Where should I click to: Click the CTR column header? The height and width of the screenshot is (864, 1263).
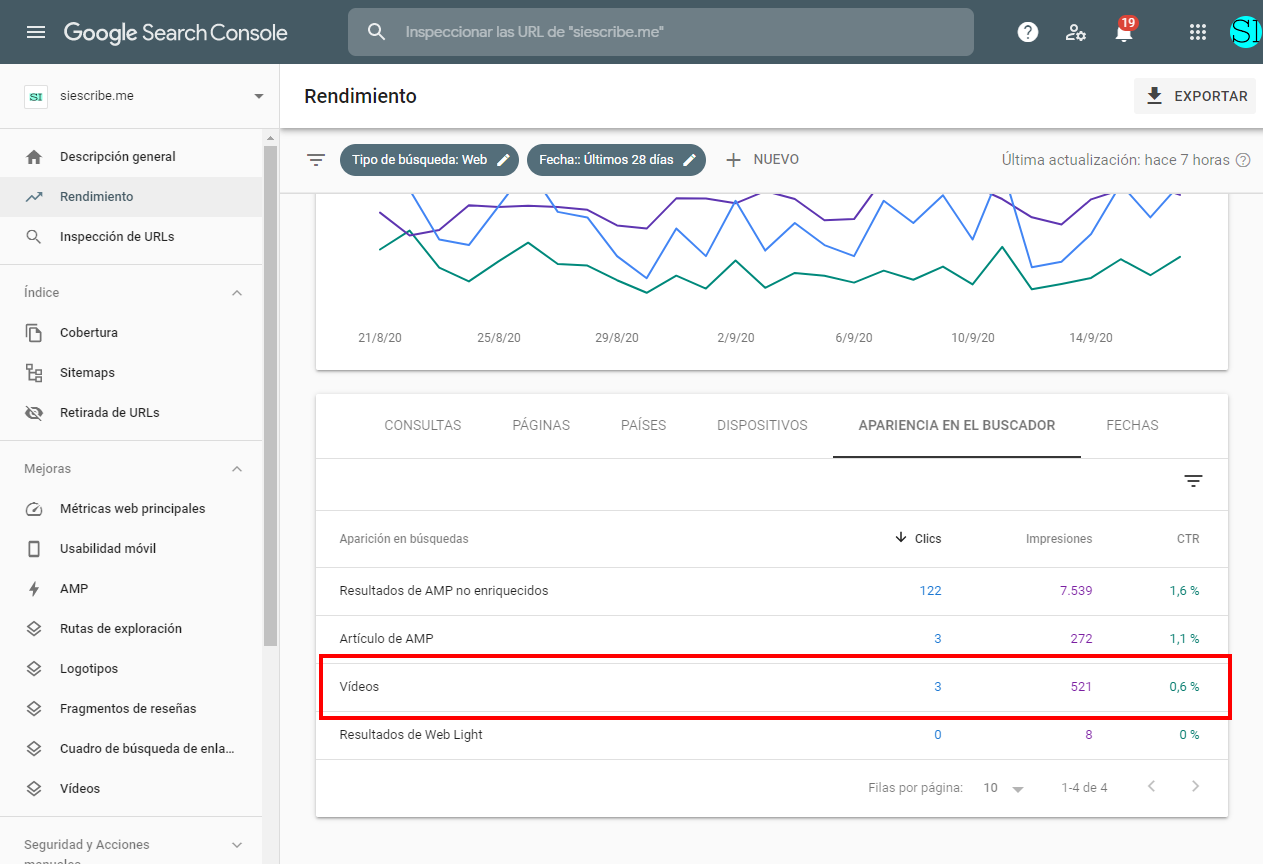1188,539
